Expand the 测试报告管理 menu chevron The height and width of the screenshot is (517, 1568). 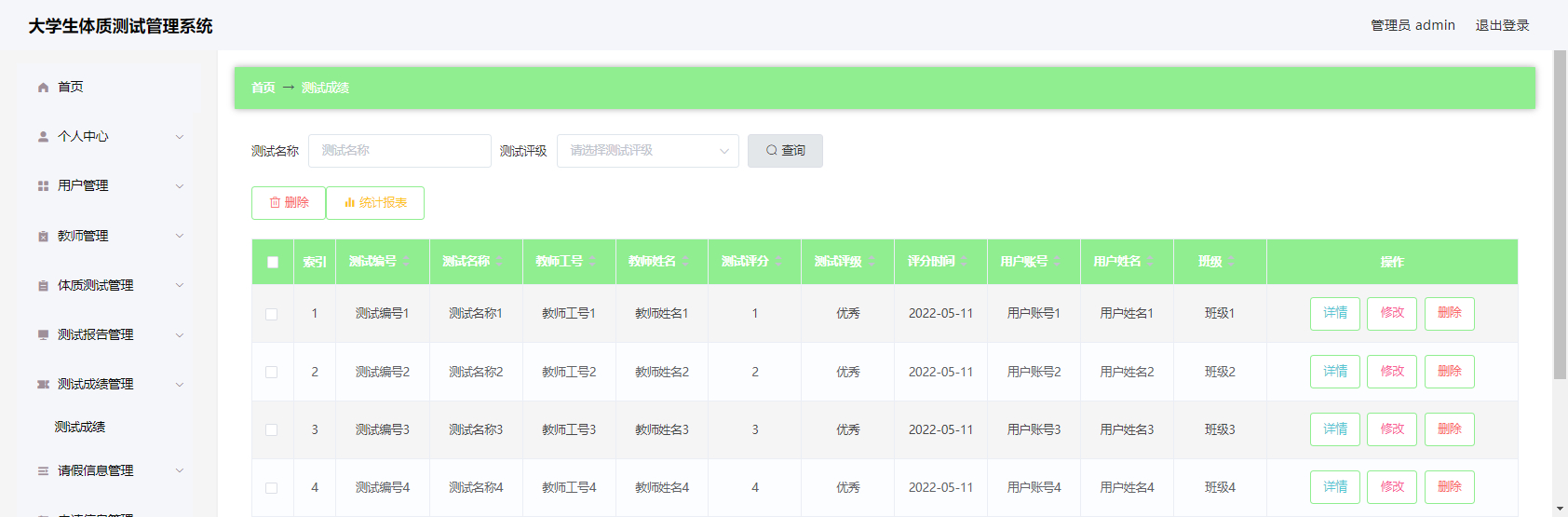(x=180, y=334)
